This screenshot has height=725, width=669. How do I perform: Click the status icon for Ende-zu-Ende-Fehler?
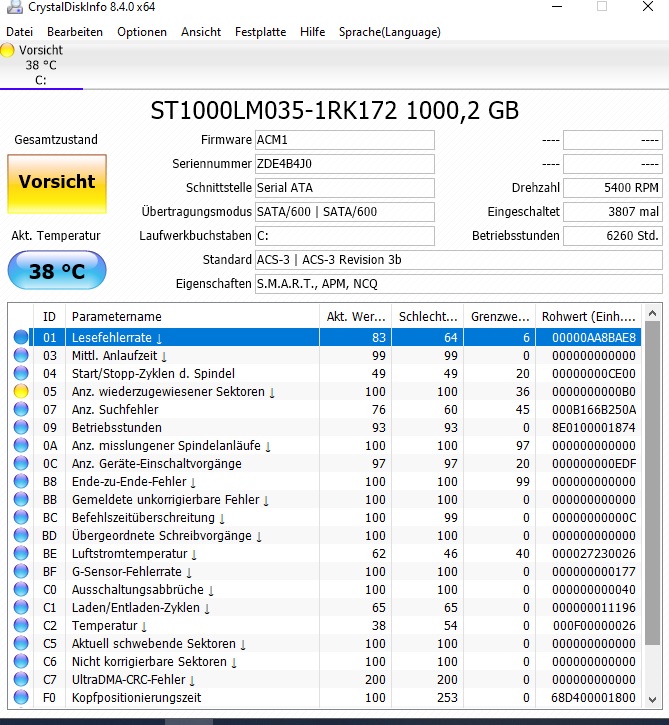coord(21,481)
